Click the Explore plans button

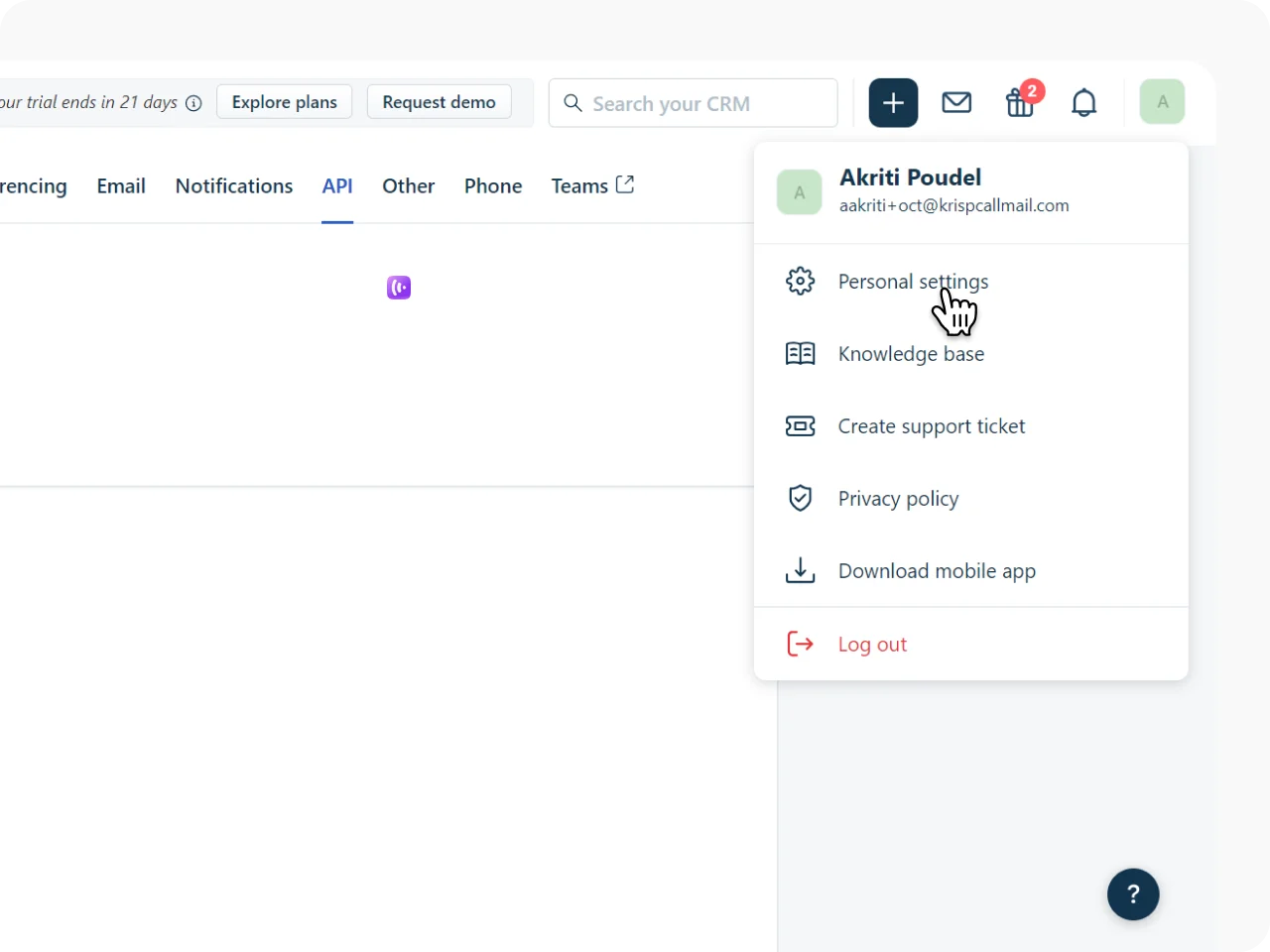click(x=285, y=102)
